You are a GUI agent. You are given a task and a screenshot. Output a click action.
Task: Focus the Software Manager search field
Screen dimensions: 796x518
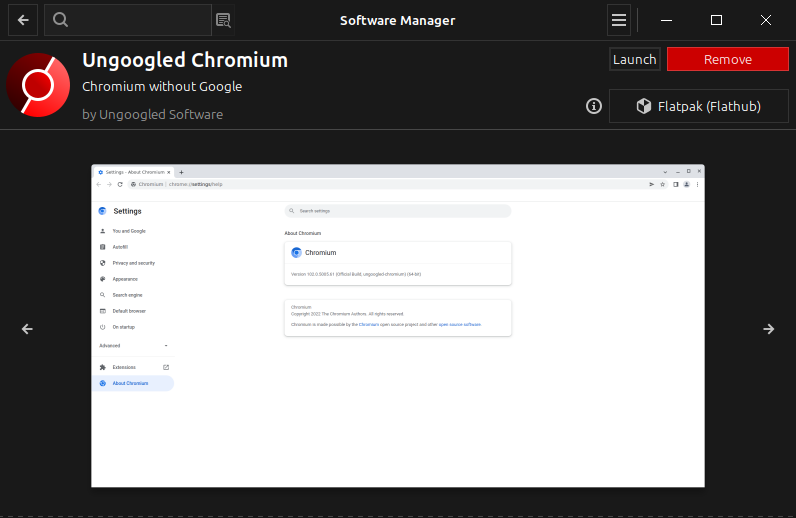128,20
